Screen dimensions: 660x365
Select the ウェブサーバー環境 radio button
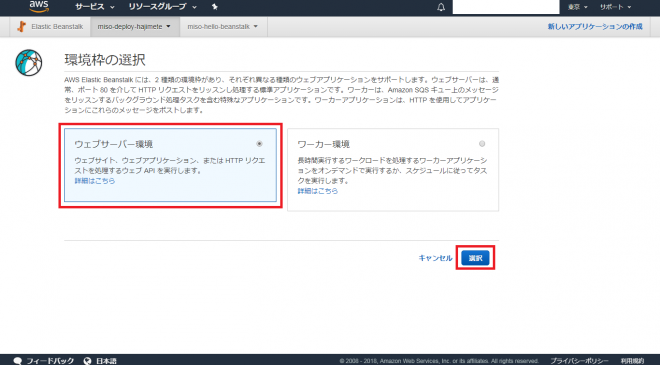coord(259,144)
